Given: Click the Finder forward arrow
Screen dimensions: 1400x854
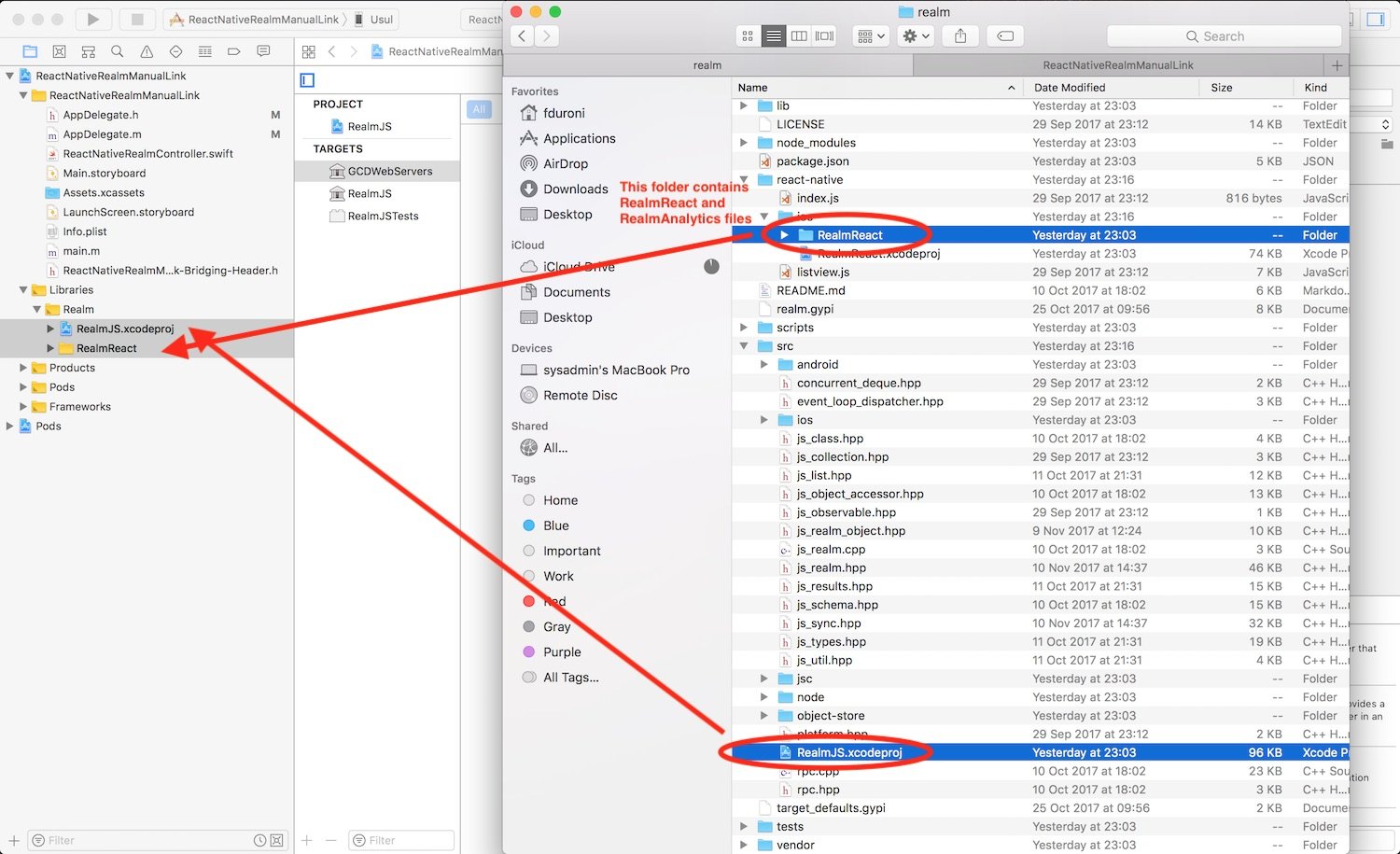Looking at the screenshot, I should pyautogui.click(x=547, y=35).
